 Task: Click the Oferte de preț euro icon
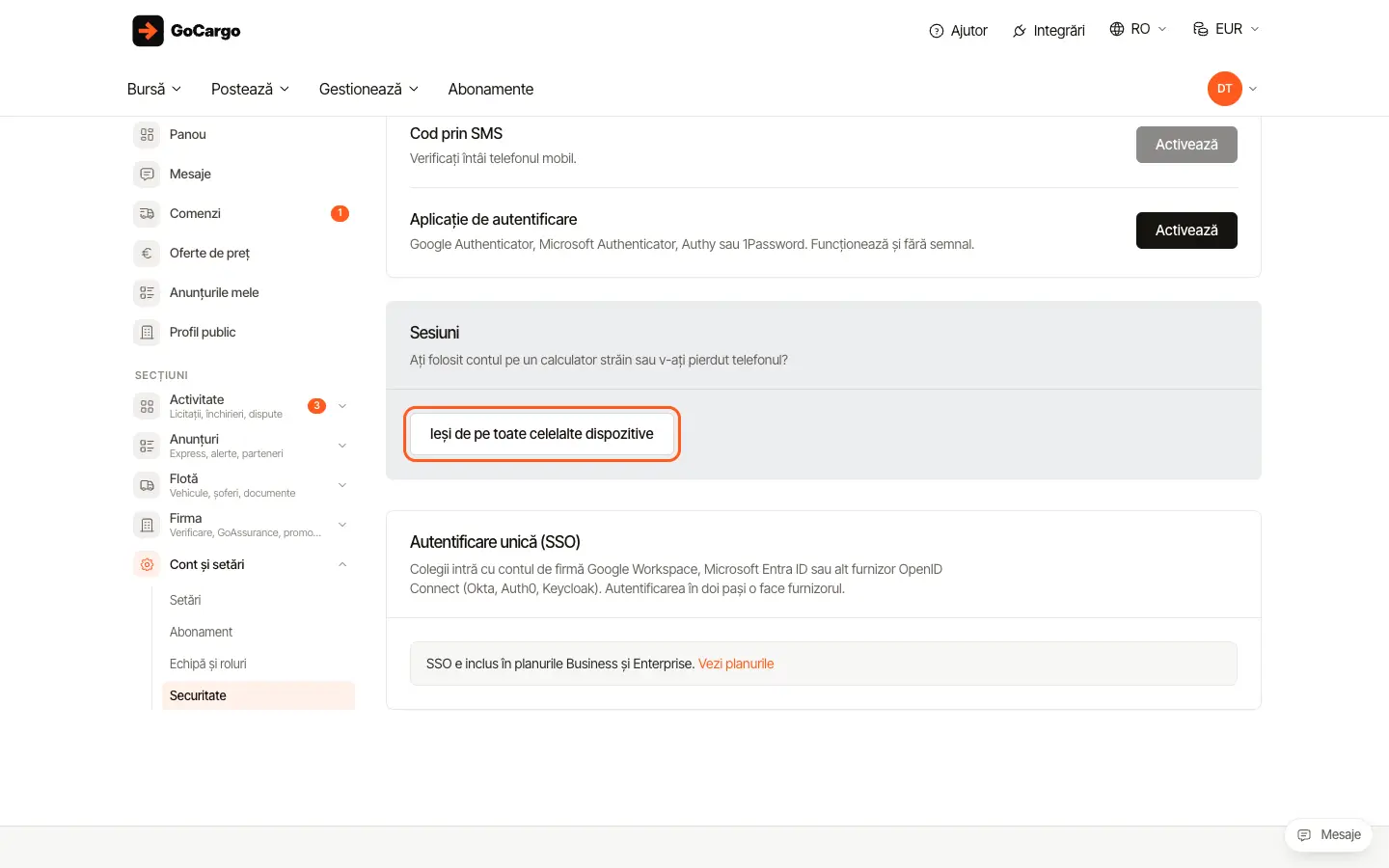(x=147, y=254)
